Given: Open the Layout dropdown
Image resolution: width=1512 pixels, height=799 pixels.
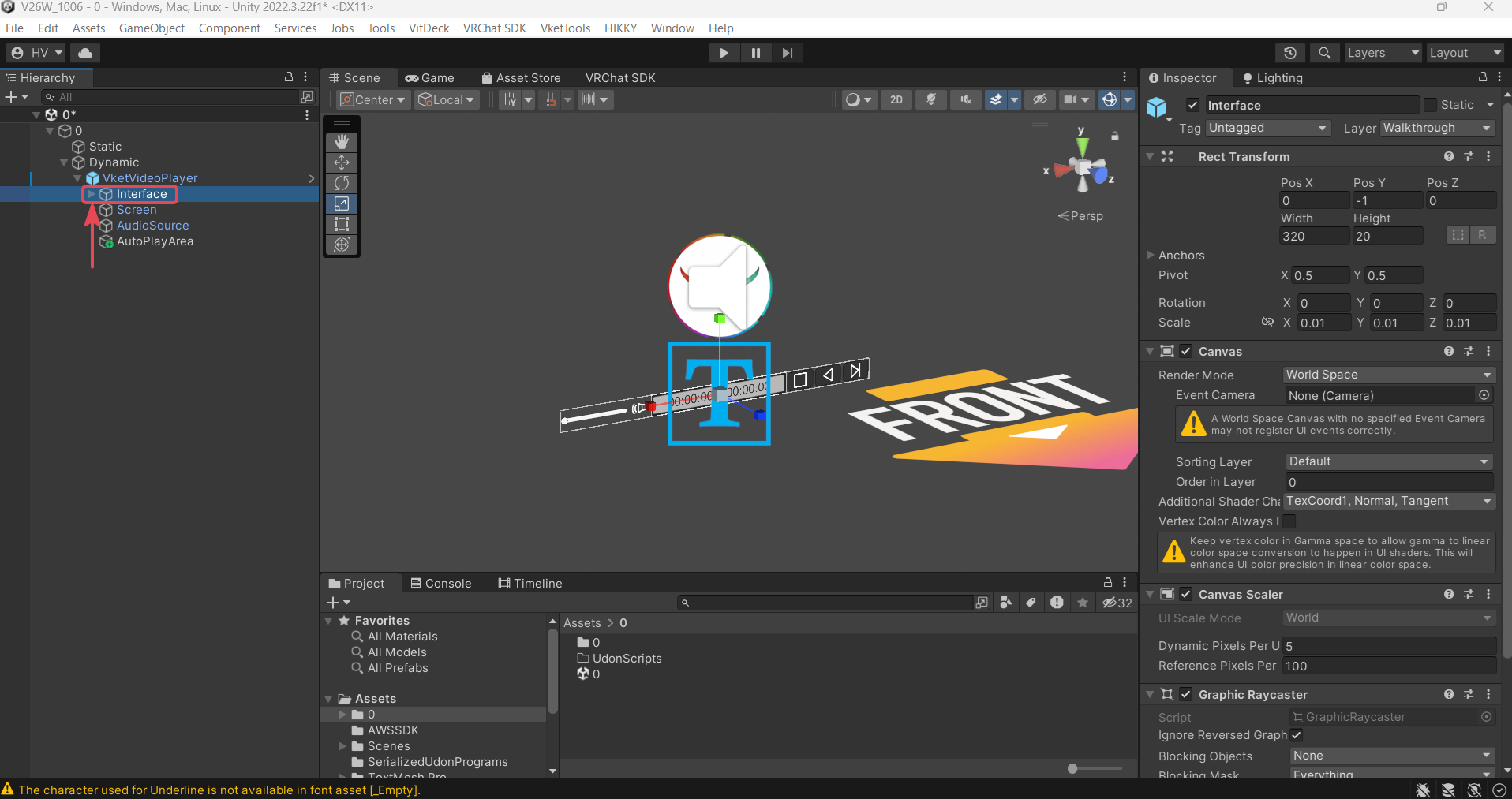Looking at the screenshot, I should (x=1465, y=53).
